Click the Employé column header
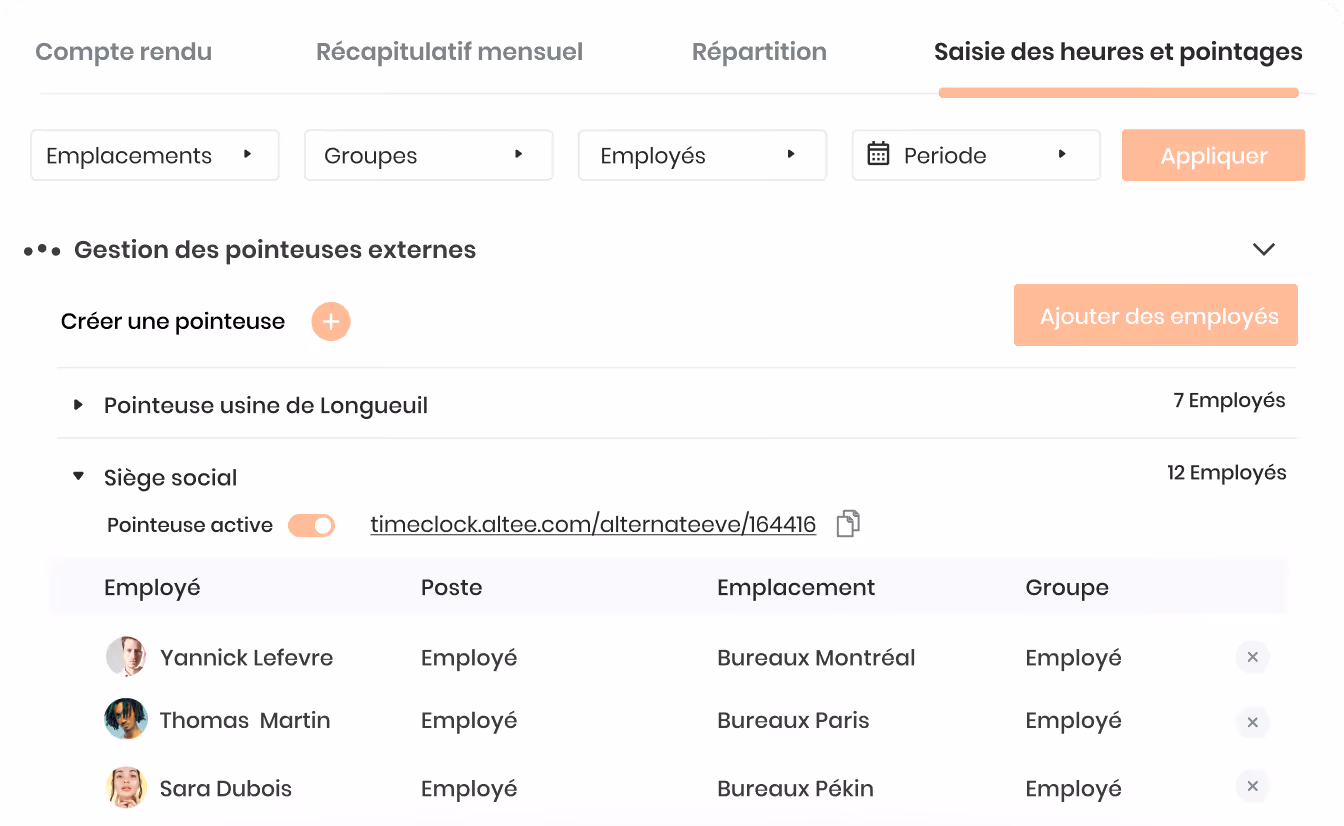 [x=152, y=588]
